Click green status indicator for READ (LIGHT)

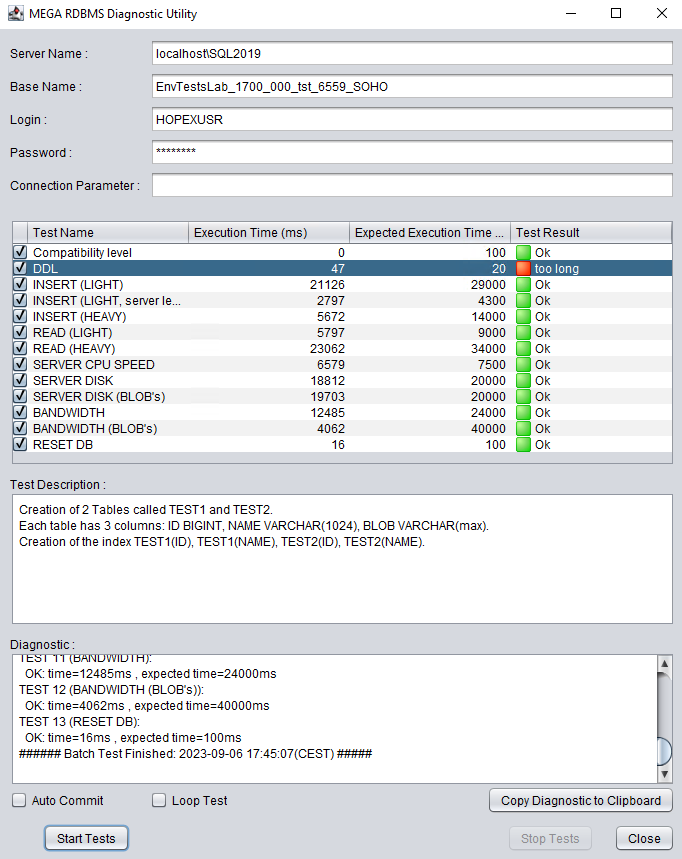click(x=523, y=333)
